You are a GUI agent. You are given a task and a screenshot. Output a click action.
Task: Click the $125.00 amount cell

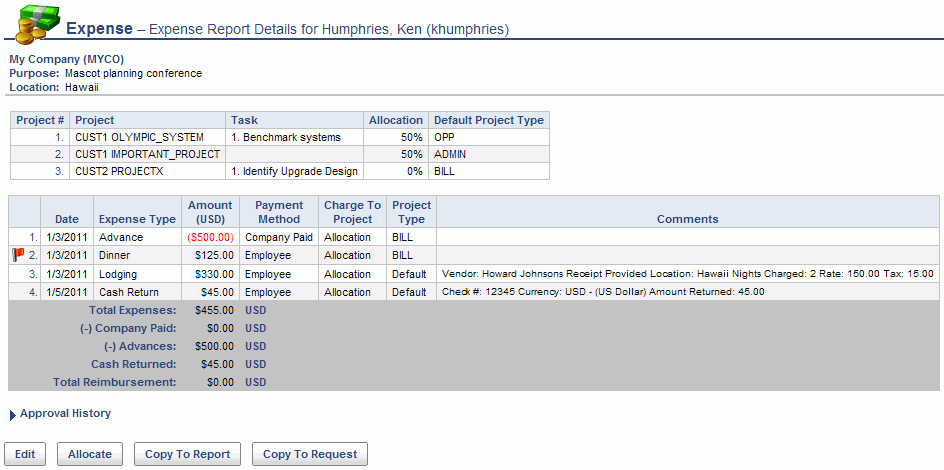pyautogui.click(x=210, y=255)
